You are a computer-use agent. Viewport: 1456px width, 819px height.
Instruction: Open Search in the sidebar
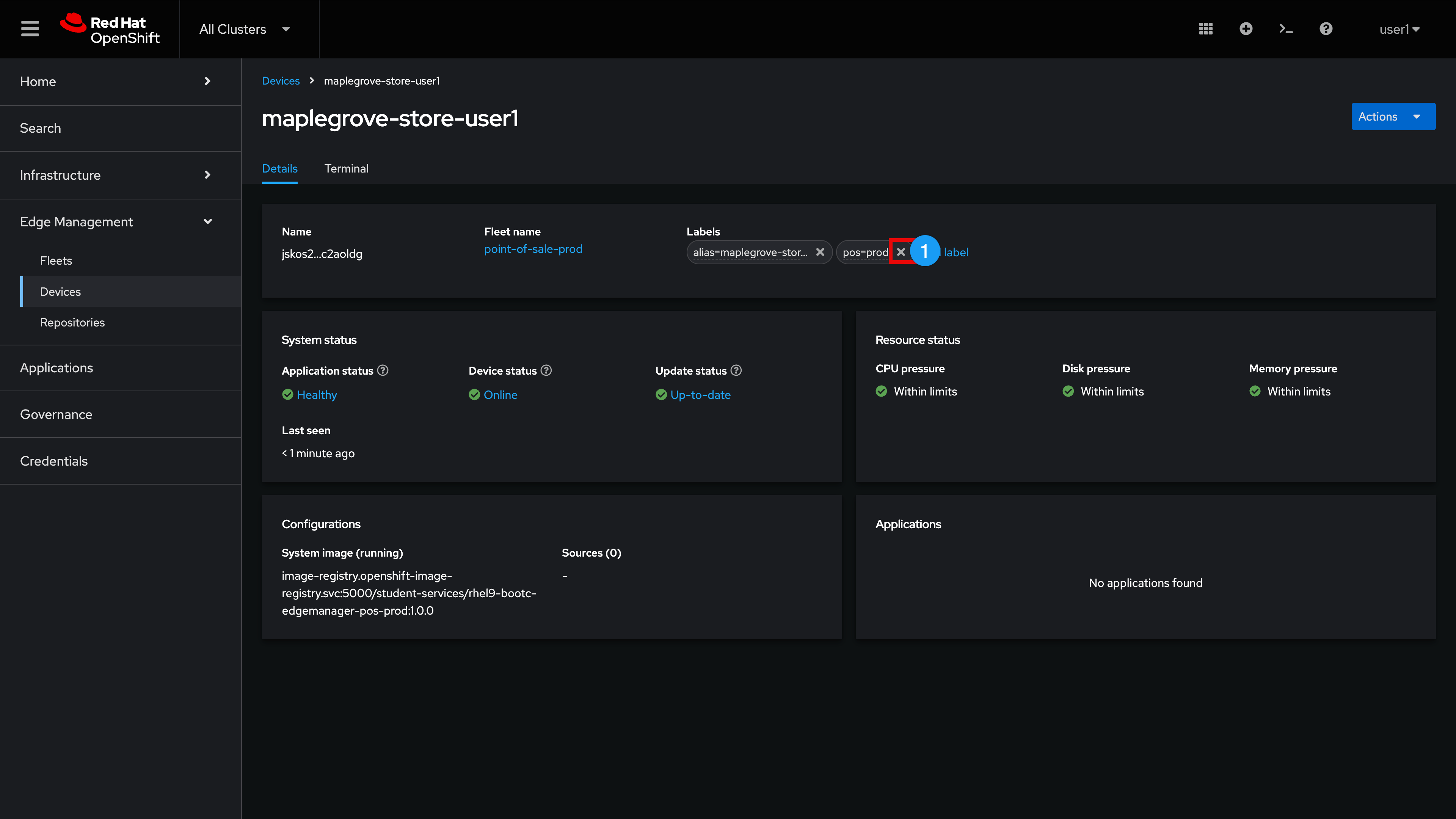121,128
